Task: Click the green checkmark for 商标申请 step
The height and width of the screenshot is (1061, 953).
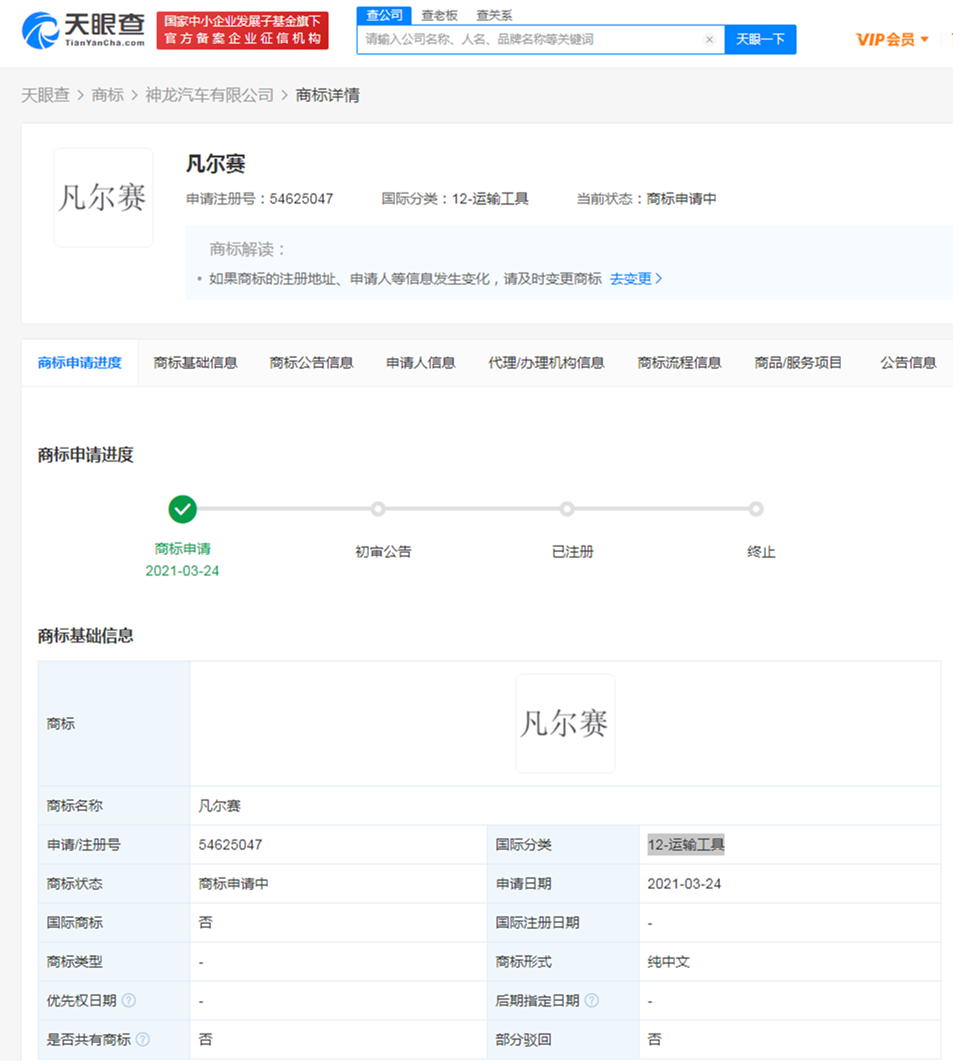Action: point(182,509)
